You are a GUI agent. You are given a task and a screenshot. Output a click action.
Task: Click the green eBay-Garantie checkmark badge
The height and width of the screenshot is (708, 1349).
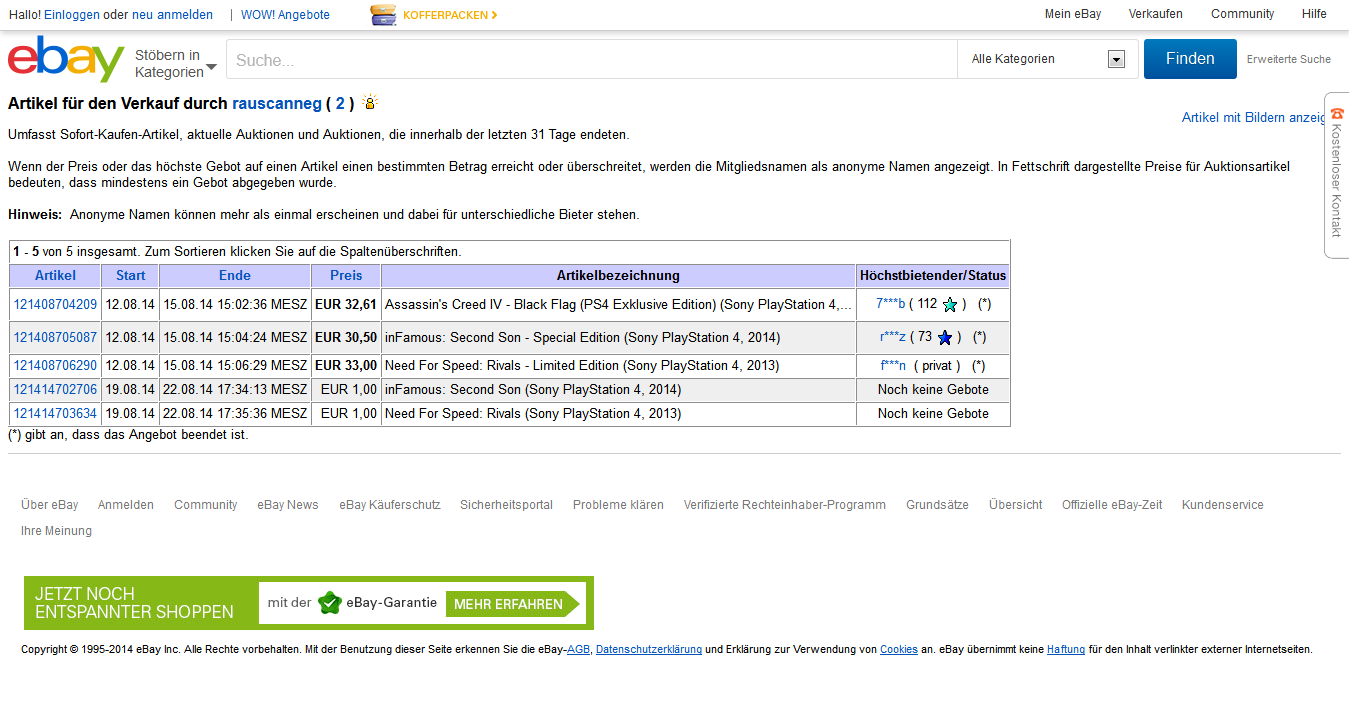click(x=330, y=603)
